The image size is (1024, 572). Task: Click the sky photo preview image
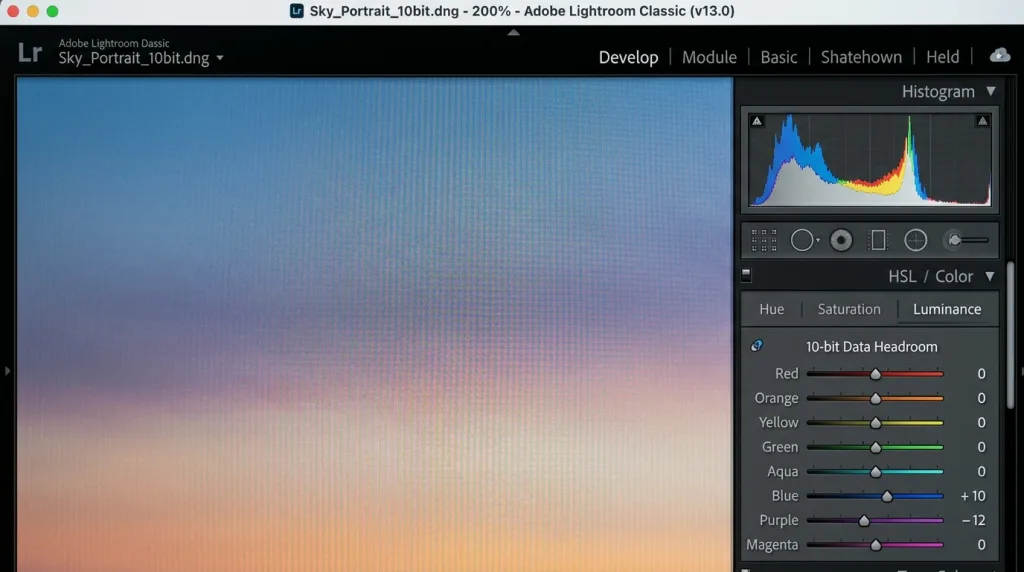[374, 325]
